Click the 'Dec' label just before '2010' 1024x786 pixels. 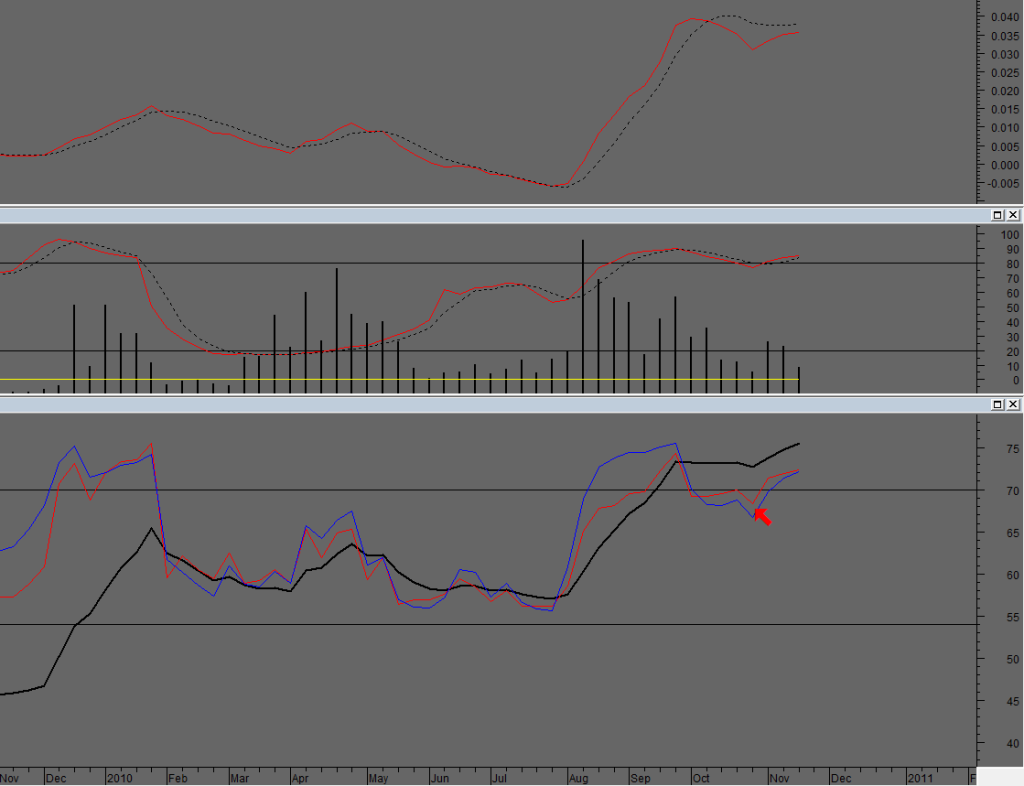(x=56, y=778)
